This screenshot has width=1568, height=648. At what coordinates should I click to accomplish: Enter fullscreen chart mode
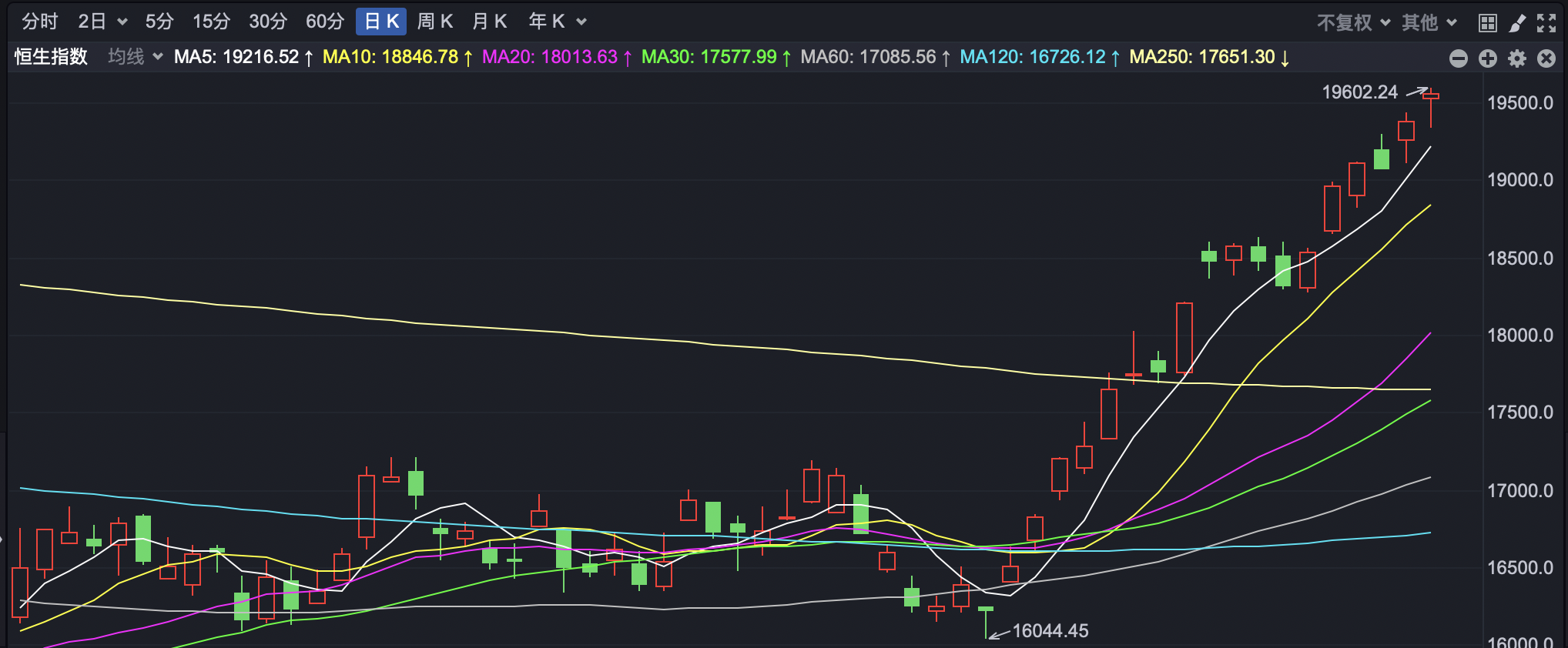pos(1546,23)
